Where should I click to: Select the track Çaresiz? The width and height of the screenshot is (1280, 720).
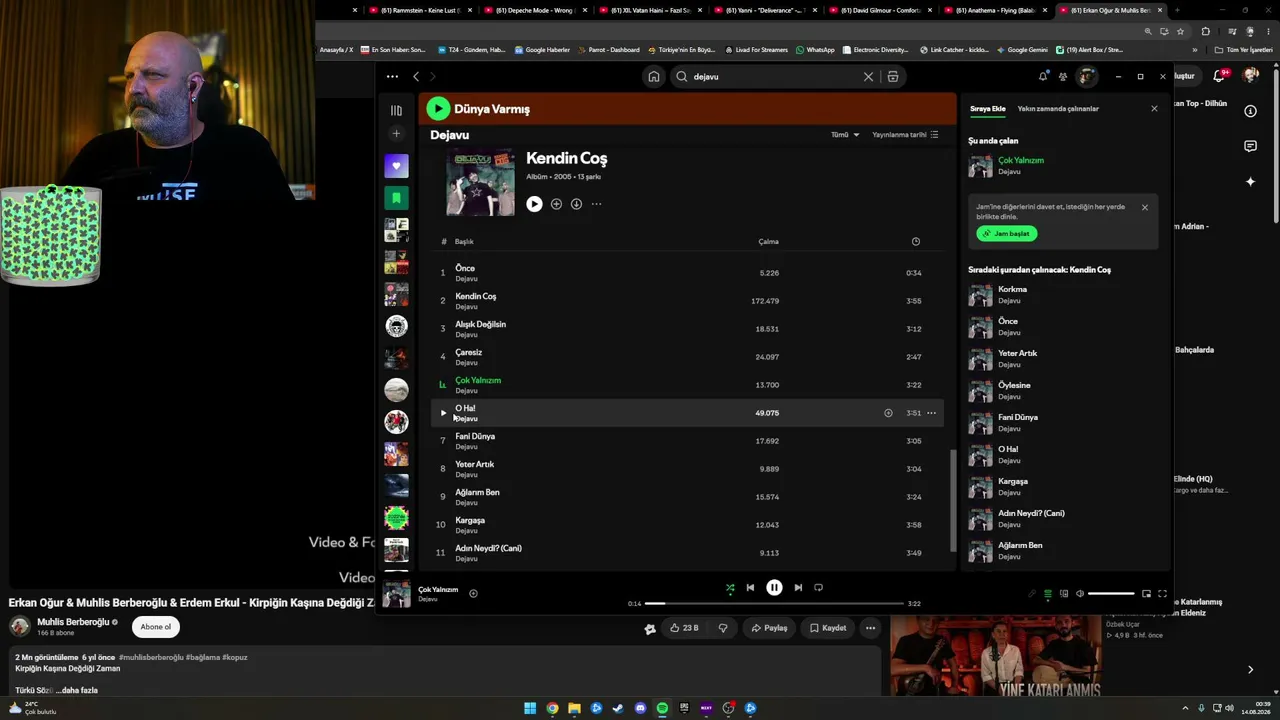click(x=689, y=357)
